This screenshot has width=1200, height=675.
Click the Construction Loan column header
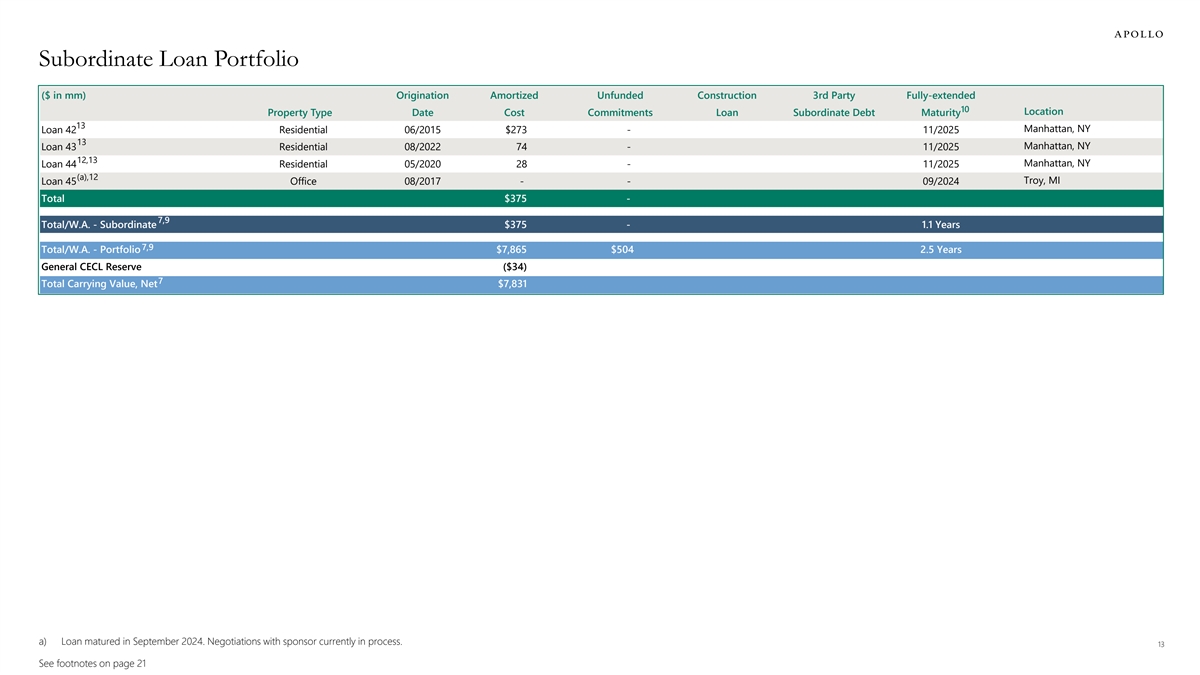pos(726,104)
